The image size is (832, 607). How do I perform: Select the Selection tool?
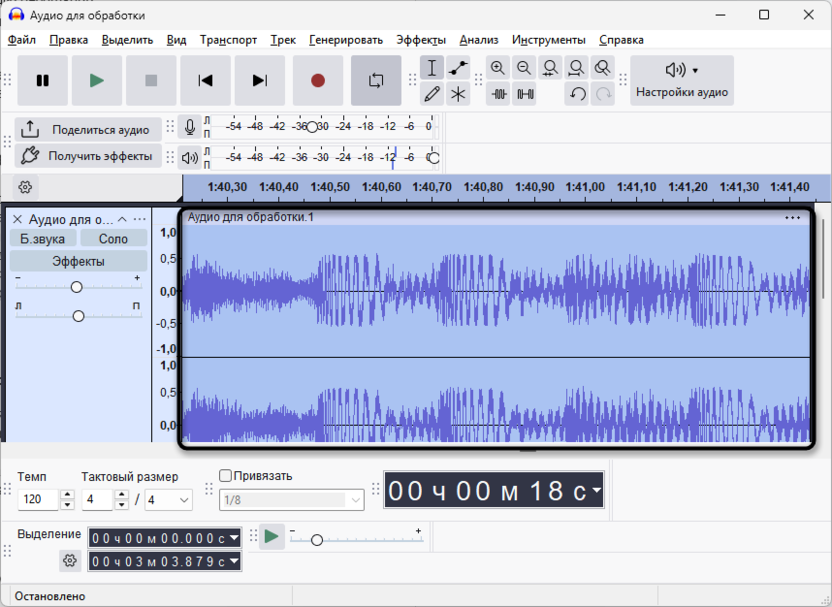tap(431, 67)
